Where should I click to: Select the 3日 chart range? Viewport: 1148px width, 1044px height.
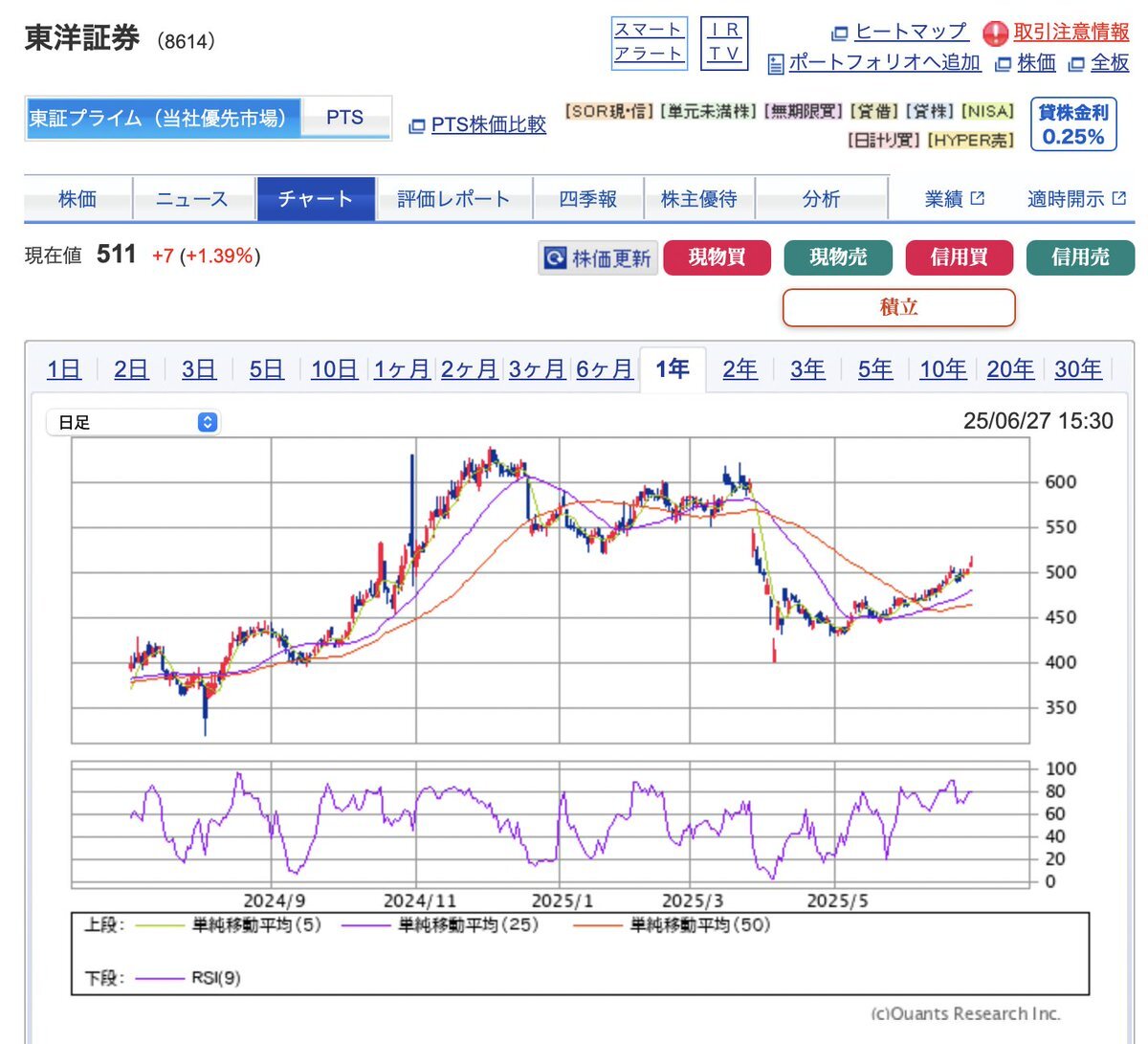click(x=199, y=369)
